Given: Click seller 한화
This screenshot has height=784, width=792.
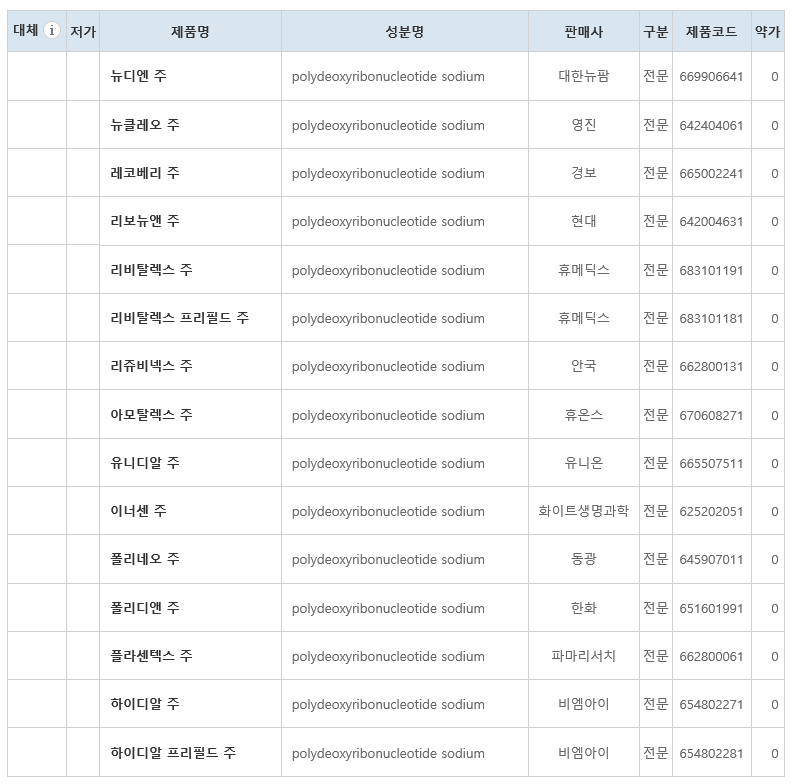Looking at the screenshot, I should coord(583,608).
